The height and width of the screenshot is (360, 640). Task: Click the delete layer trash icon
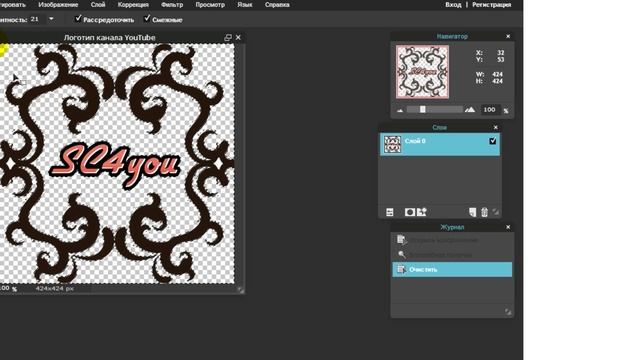click(x=484, y=212)
